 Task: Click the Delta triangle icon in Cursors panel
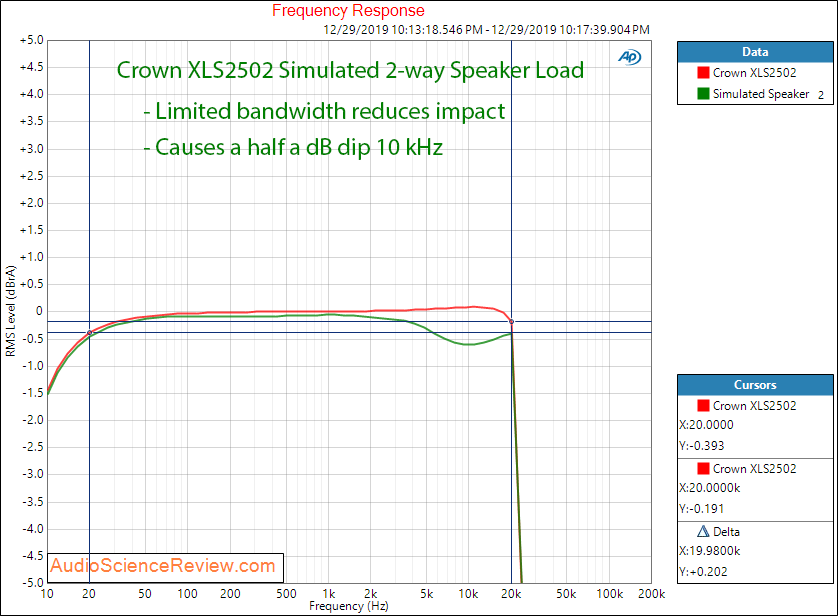point(703,532)
